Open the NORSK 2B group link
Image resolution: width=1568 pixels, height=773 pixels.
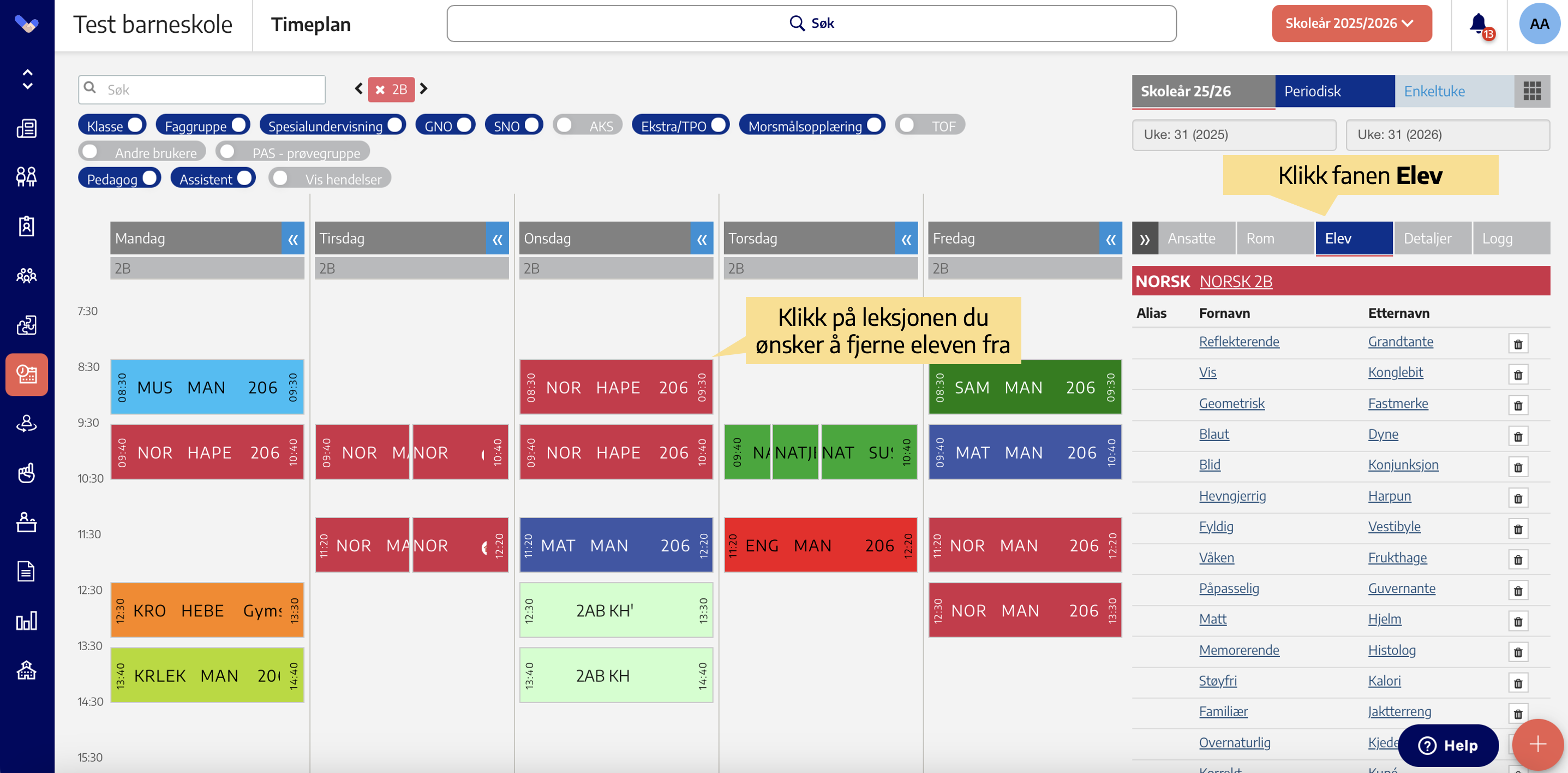pyautogui.click(x=1236, y=282)
